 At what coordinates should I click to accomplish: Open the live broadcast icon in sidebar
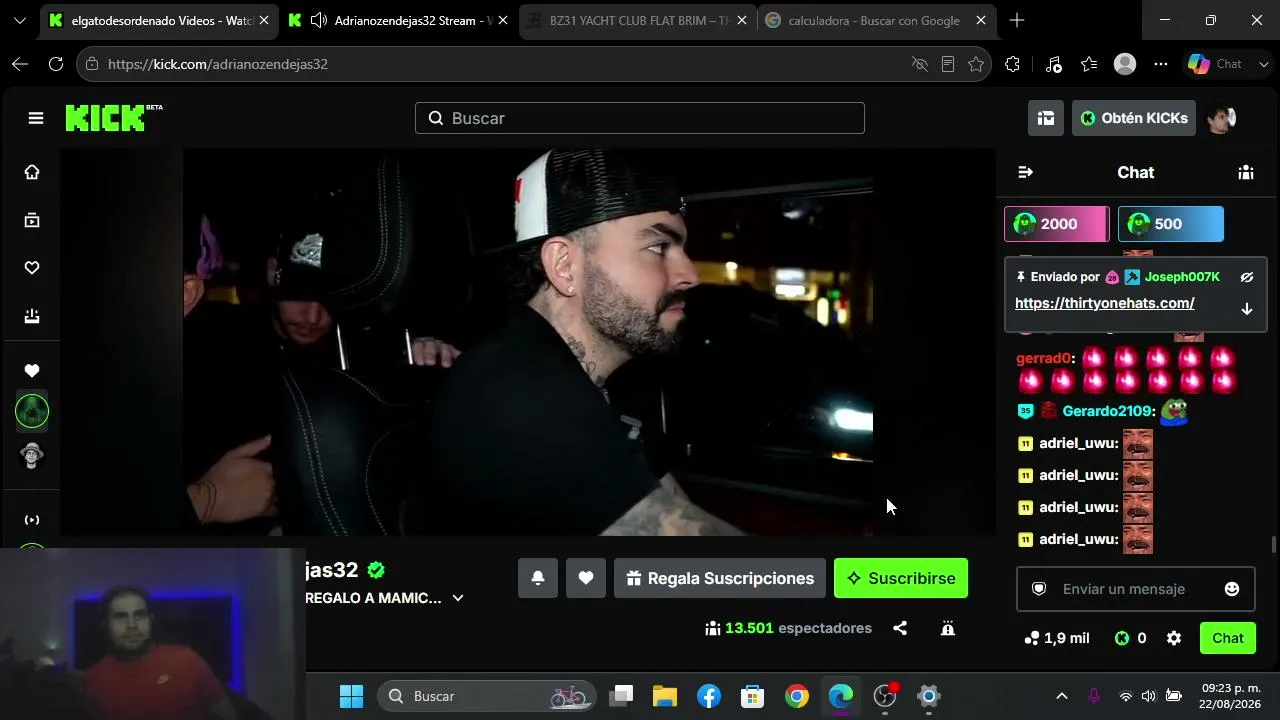click(x=32, y=520)
